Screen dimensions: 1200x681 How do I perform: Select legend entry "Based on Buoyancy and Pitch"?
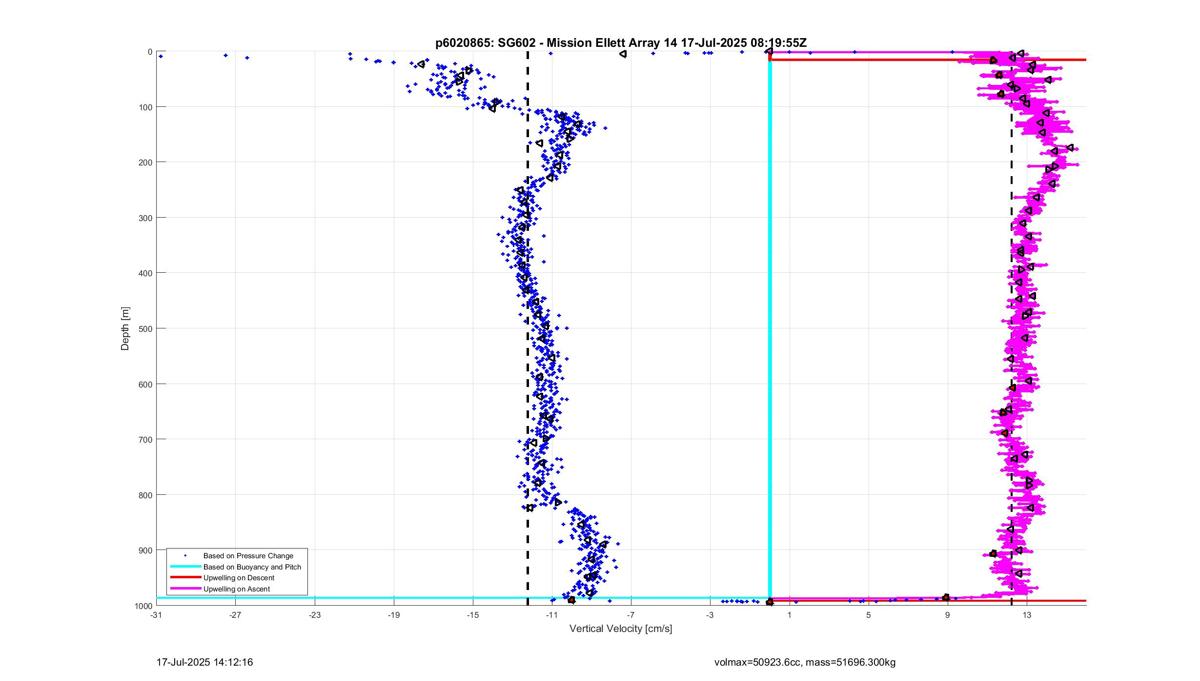[251, 566]
